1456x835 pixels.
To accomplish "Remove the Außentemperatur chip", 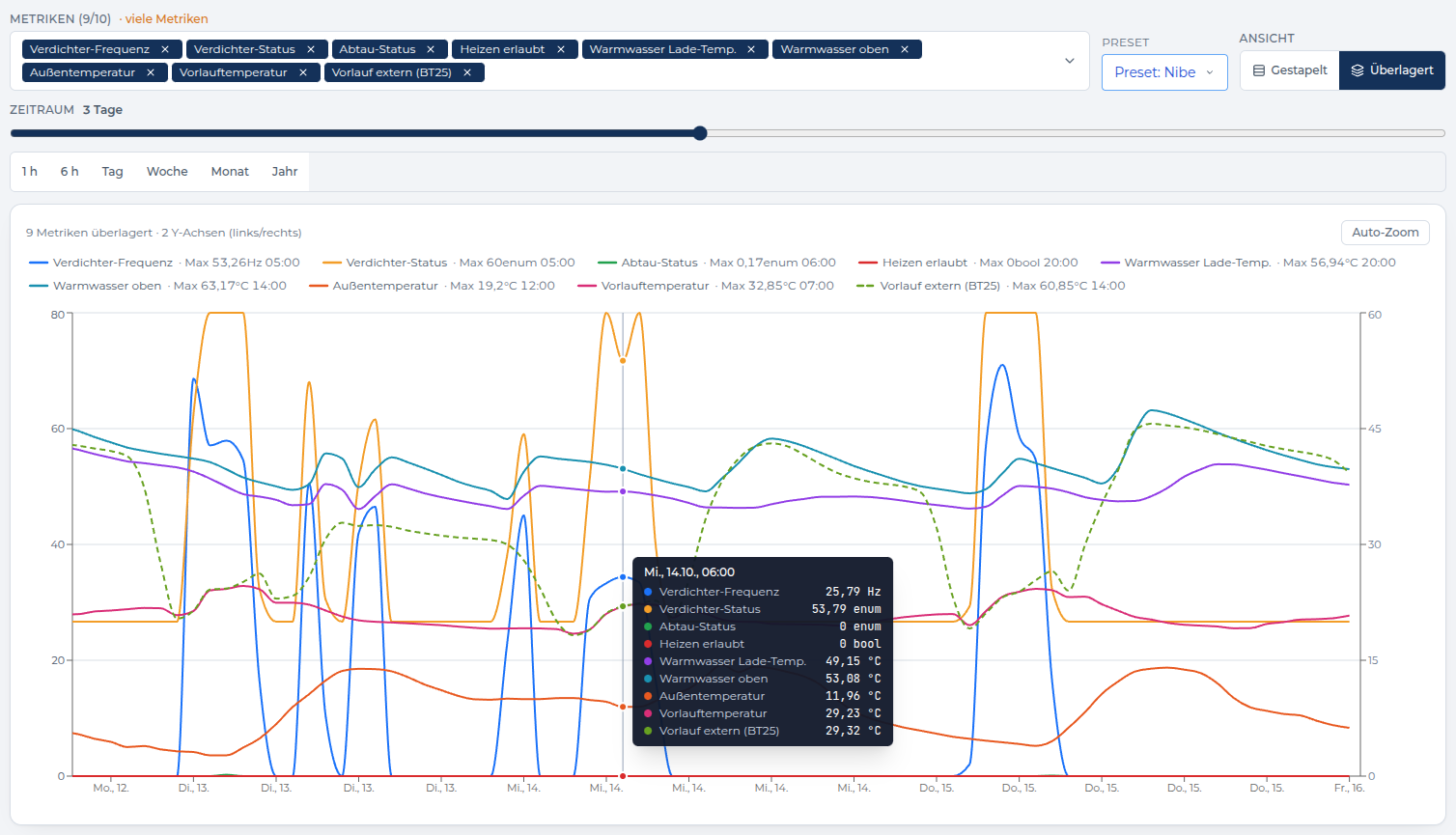I will 151,72.
